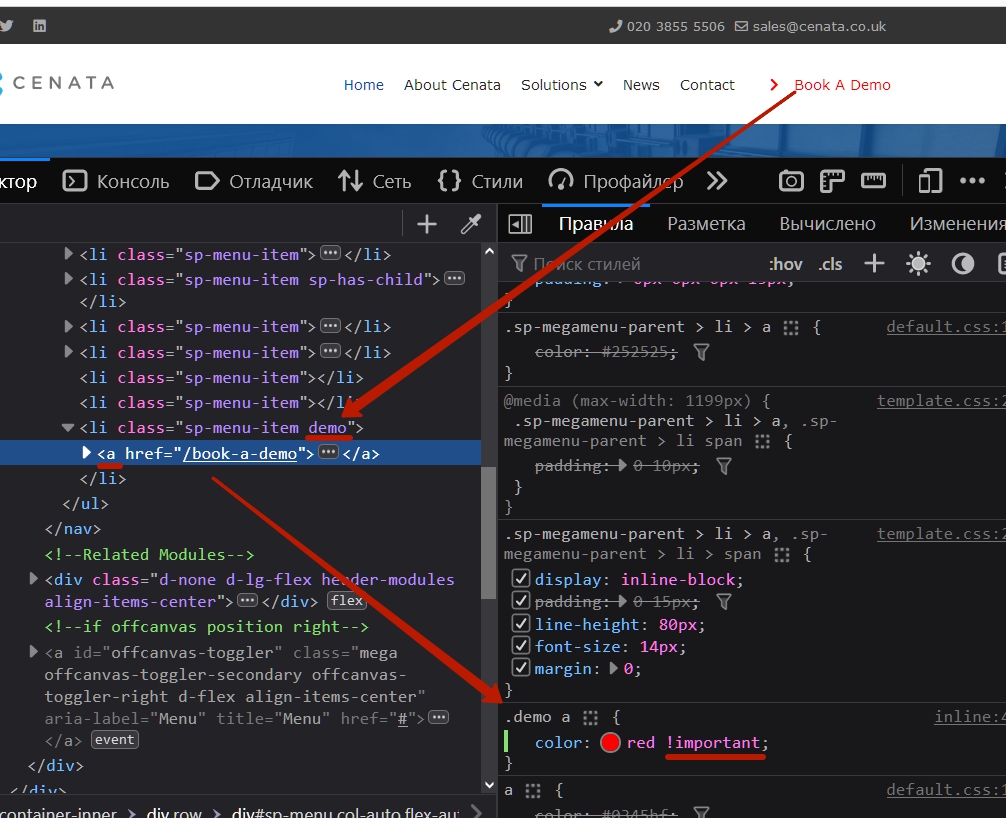Open the Вычислено sidebar tab
Viewport: 1006px width, 818px height.
tap(827, 224)
